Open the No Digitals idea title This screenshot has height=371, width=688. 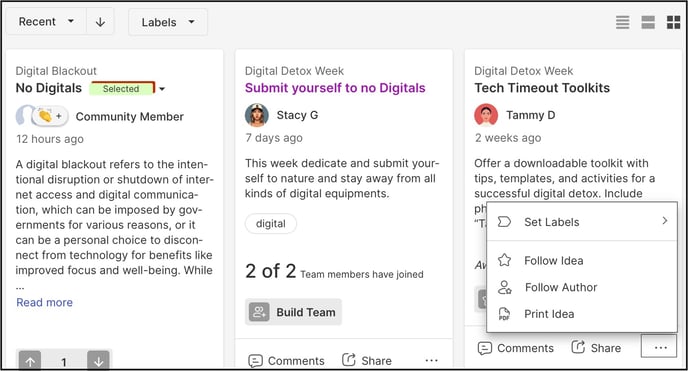coord(49,88)
